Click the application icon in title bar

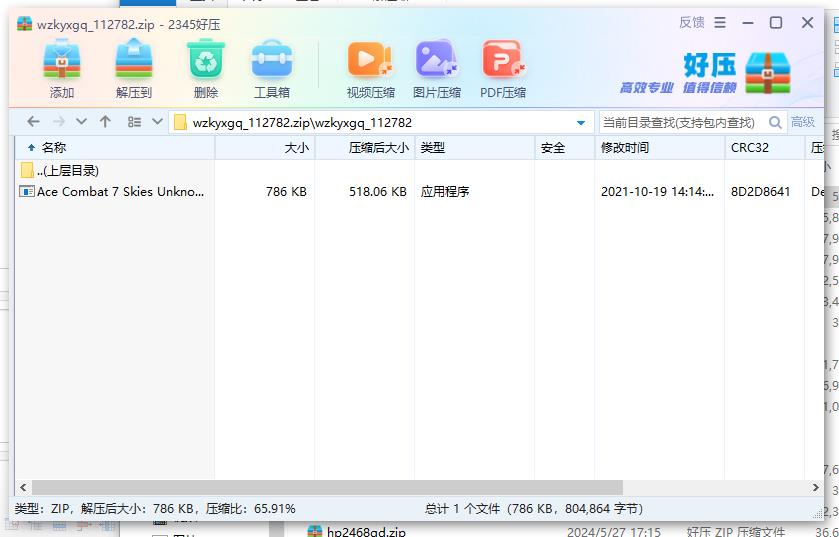(x=25, y=24)
